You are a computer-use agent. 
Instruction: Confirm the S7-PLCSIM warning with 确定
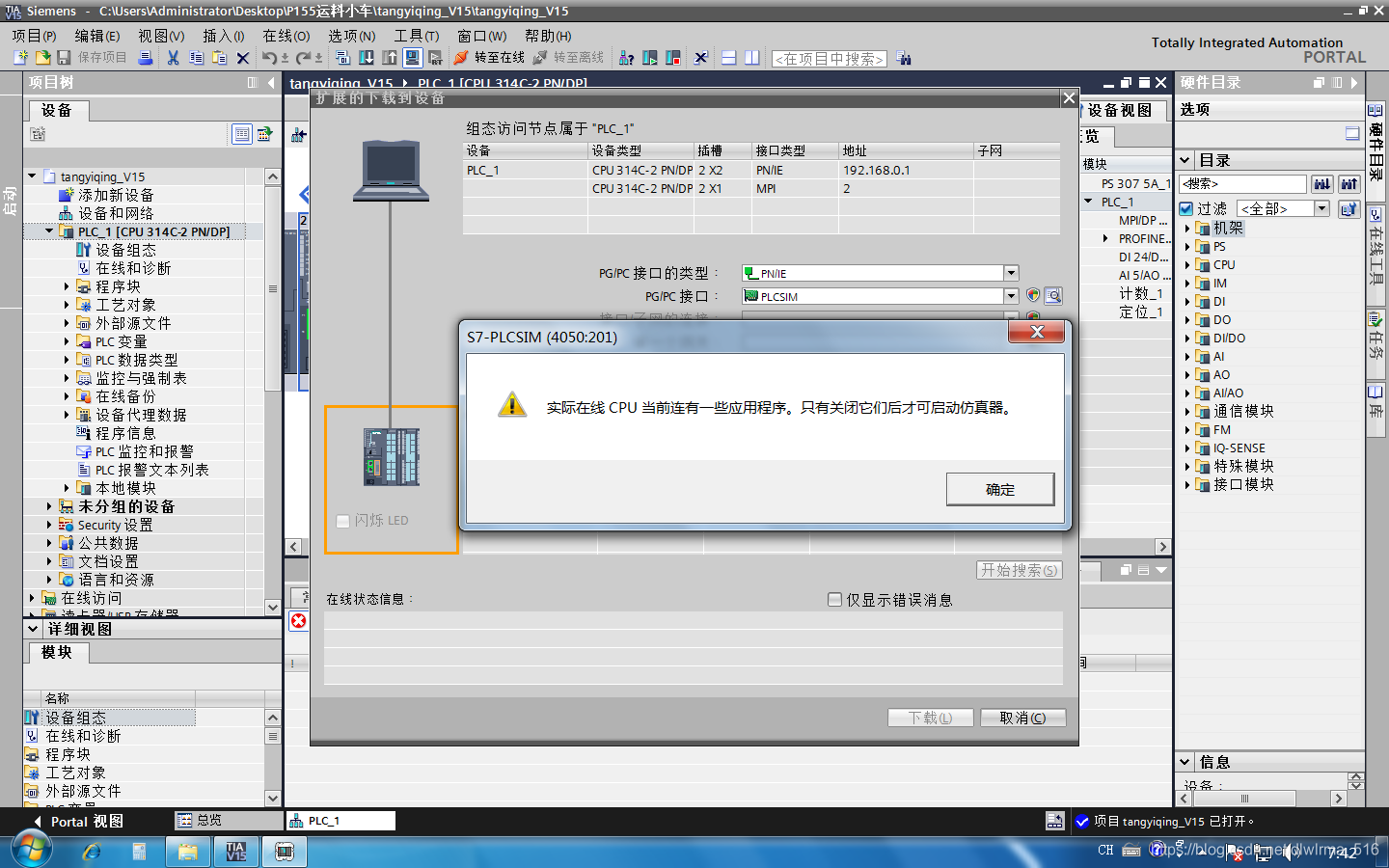[1000, 489]
